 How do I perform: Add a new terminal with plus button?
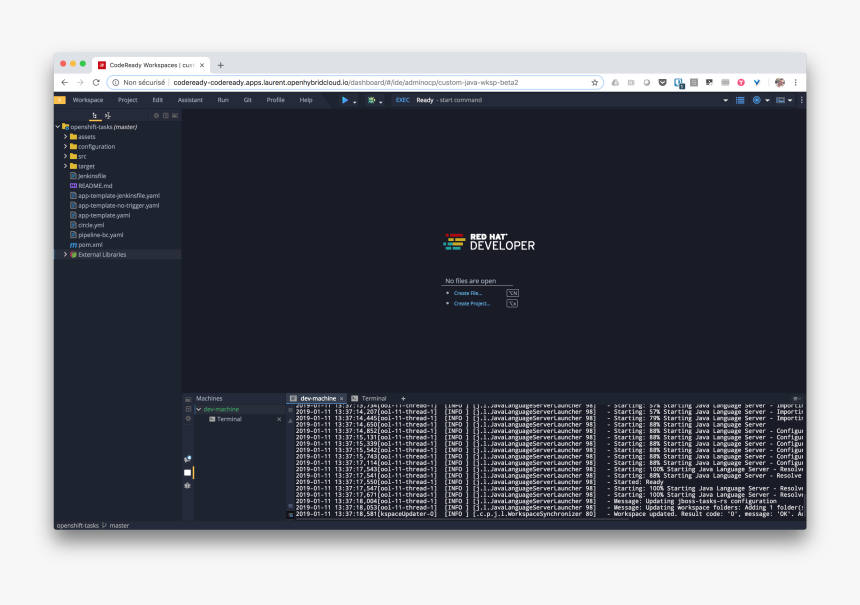coord(403,399)
